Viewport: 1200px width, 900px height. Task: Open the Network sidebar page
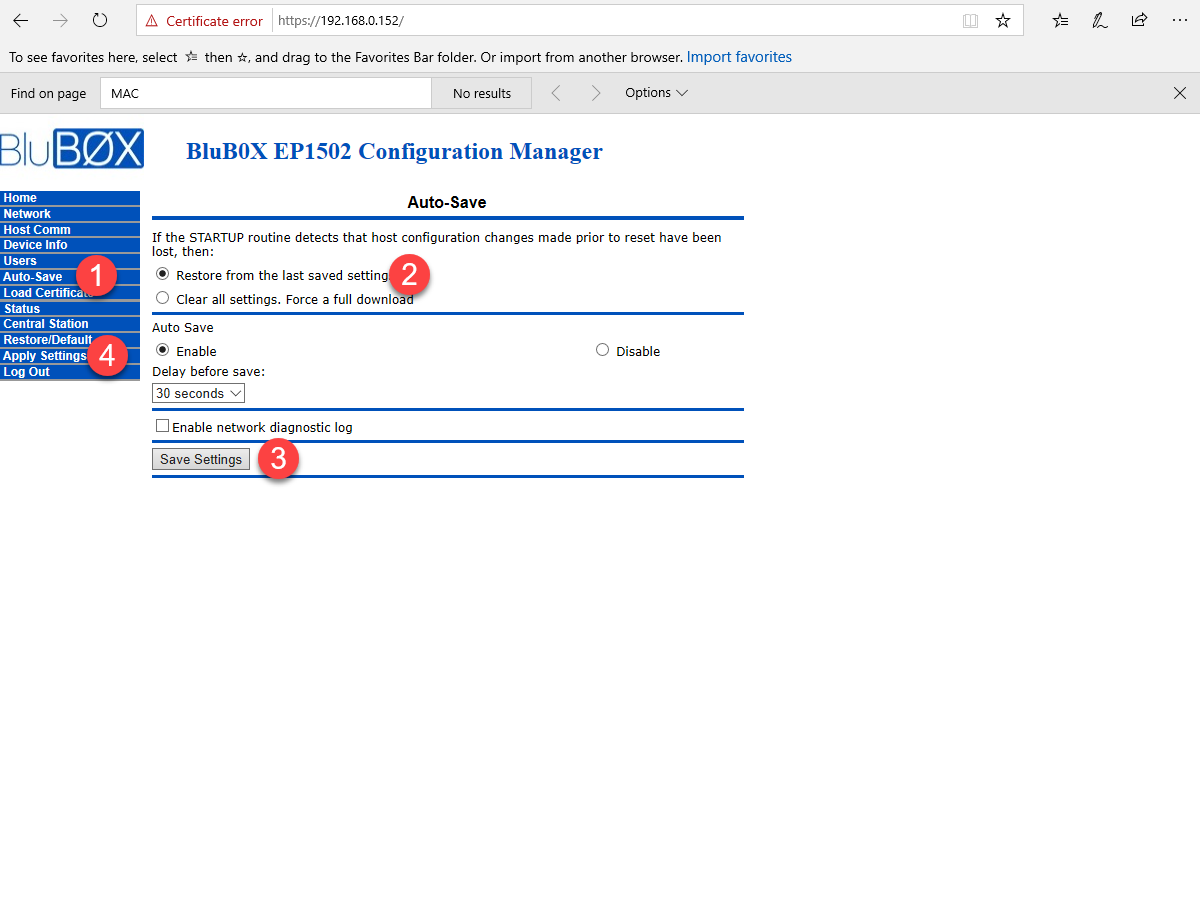(x=27, y=213)
